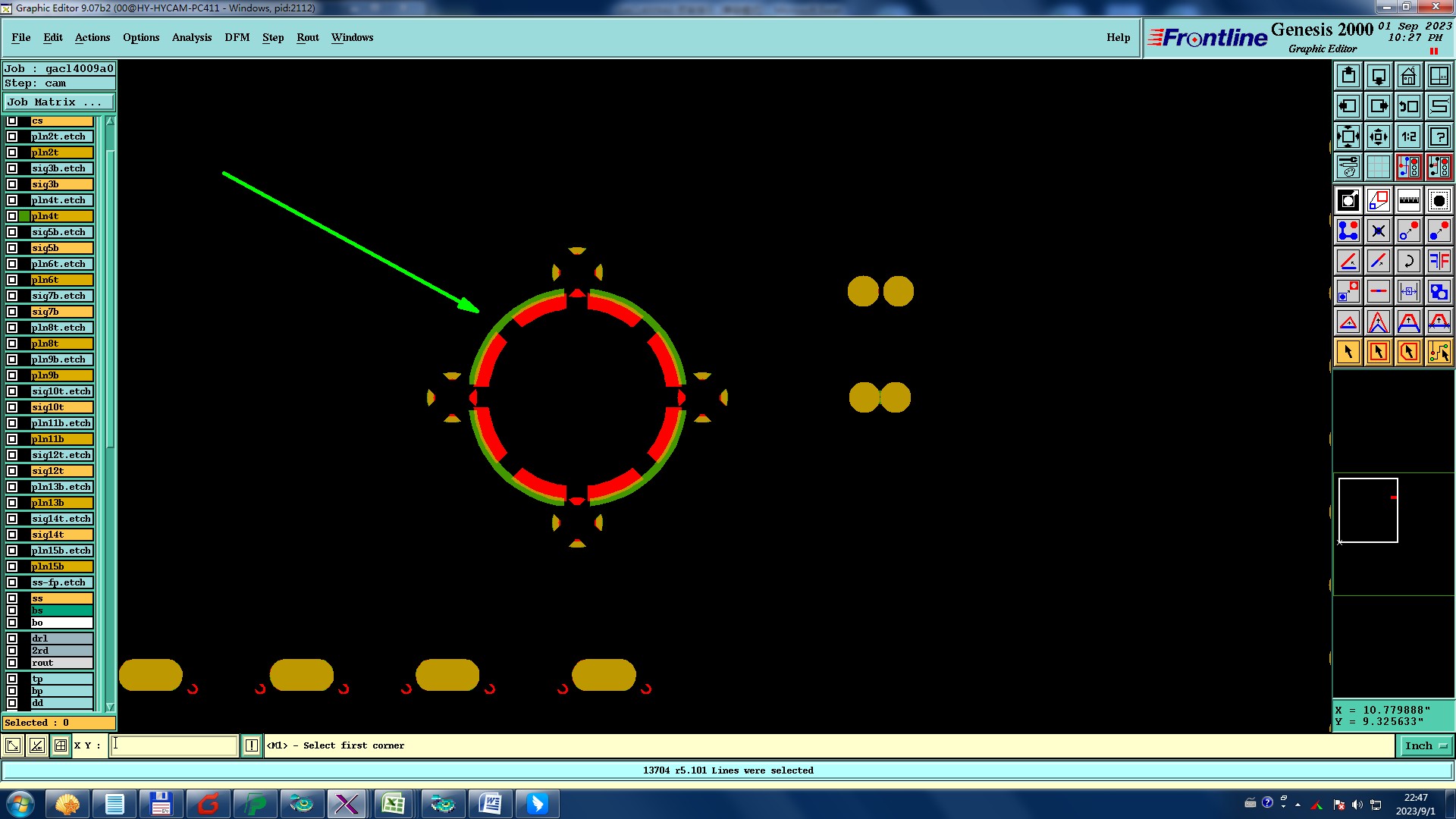Click the teal bs layer swatch

tap(61, 610)
